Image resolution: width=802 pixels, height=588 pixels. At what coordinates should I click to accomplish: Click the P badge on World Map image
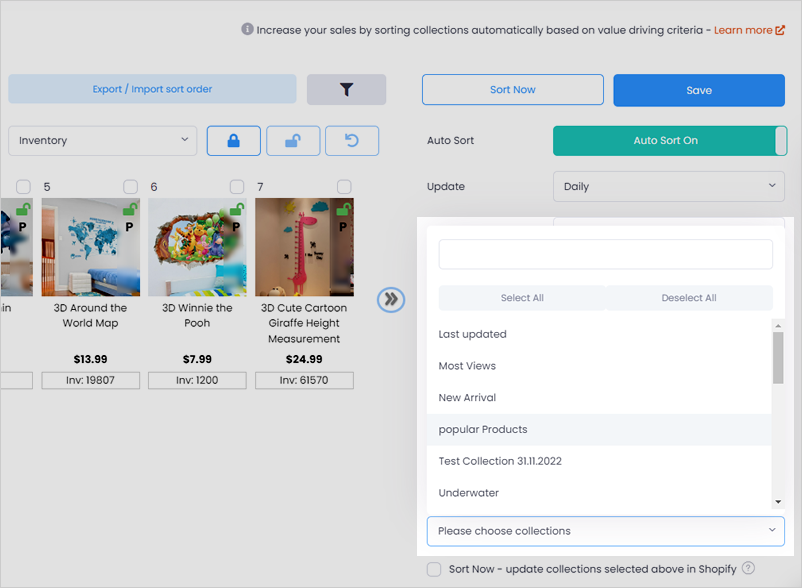coord(129,227)
